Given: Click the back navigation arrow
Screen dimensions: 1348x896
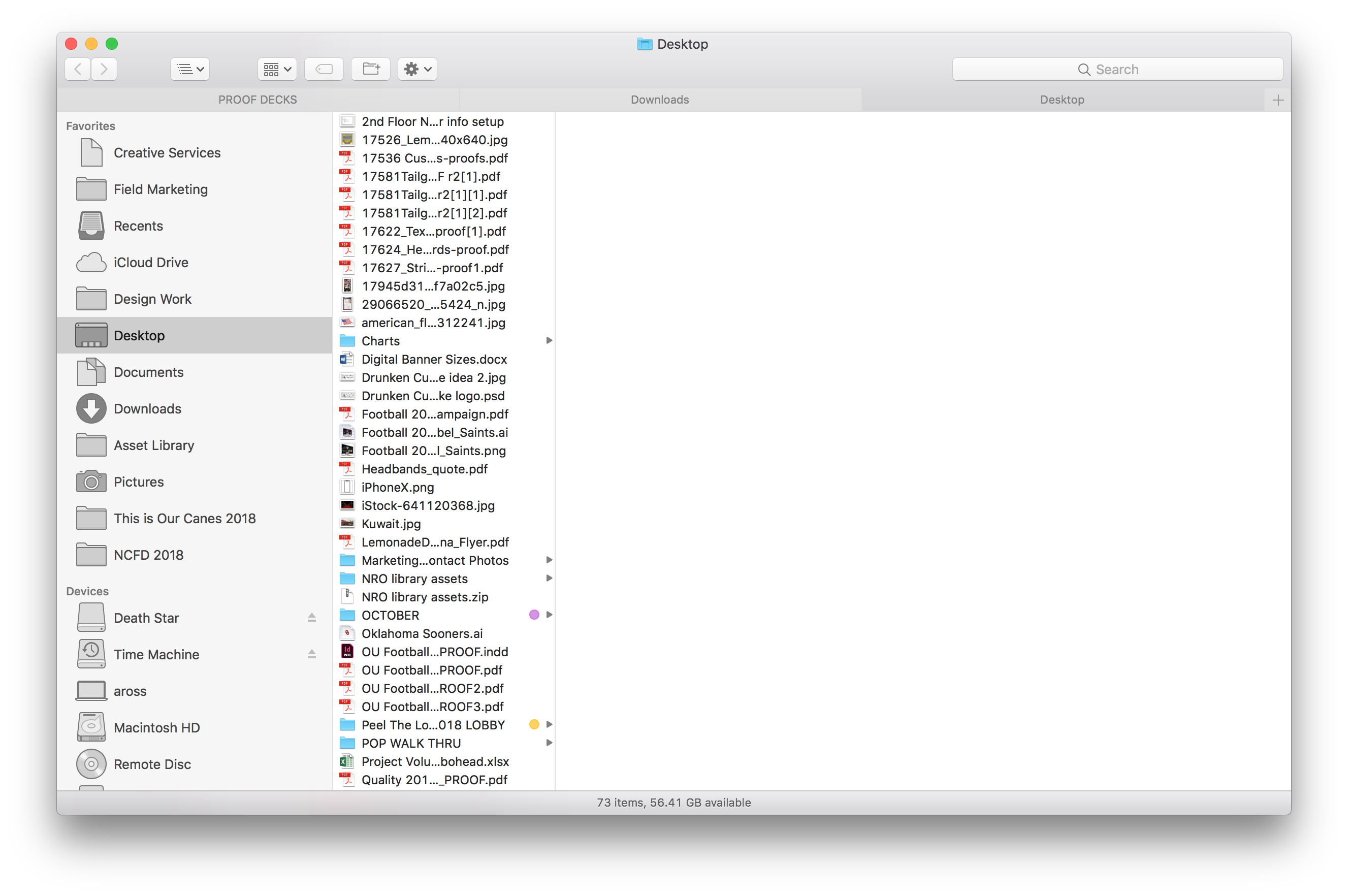Looking at the screenshot, I should (78, 69).
